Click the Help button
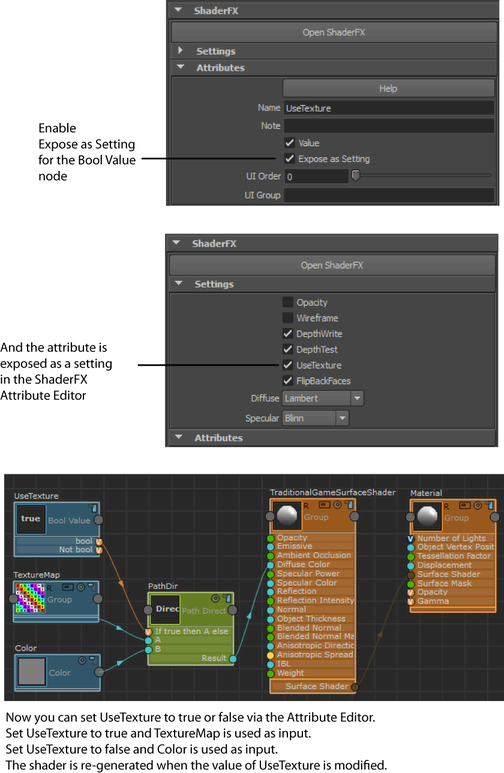The width and height of the screenshot is (504, 773). click(x=388, y=89)
